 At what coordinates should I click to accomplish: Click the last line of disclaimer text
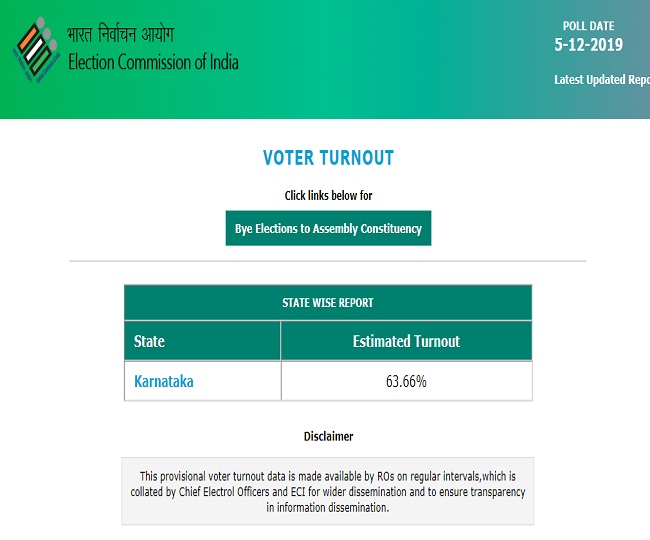point(327,507)
